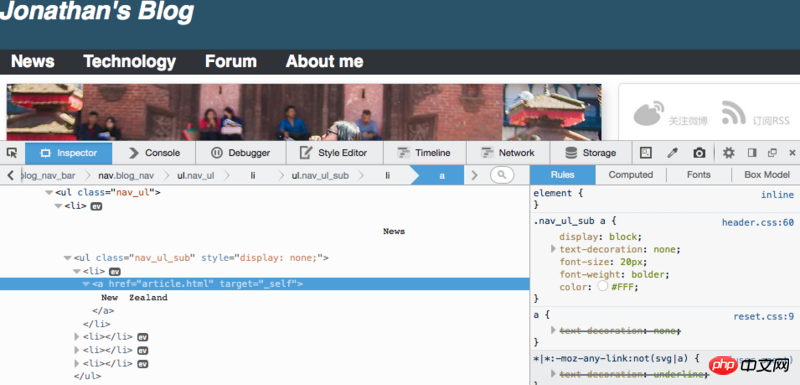The image size is (800, 385).
Task: Close the developer tools panel
Action: (792, 152)
